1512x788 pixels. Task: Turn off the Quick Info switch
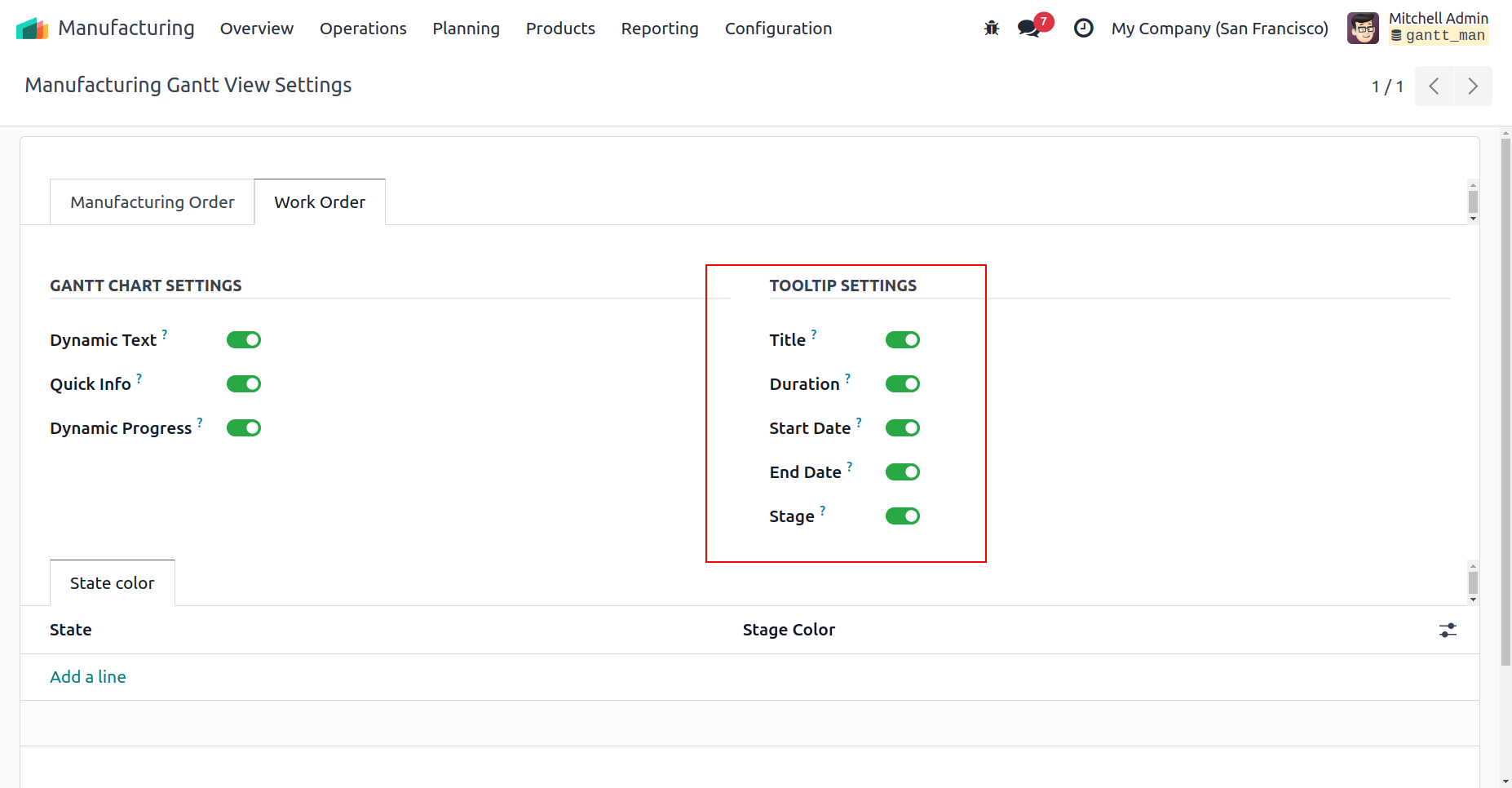tap(244, 384)
